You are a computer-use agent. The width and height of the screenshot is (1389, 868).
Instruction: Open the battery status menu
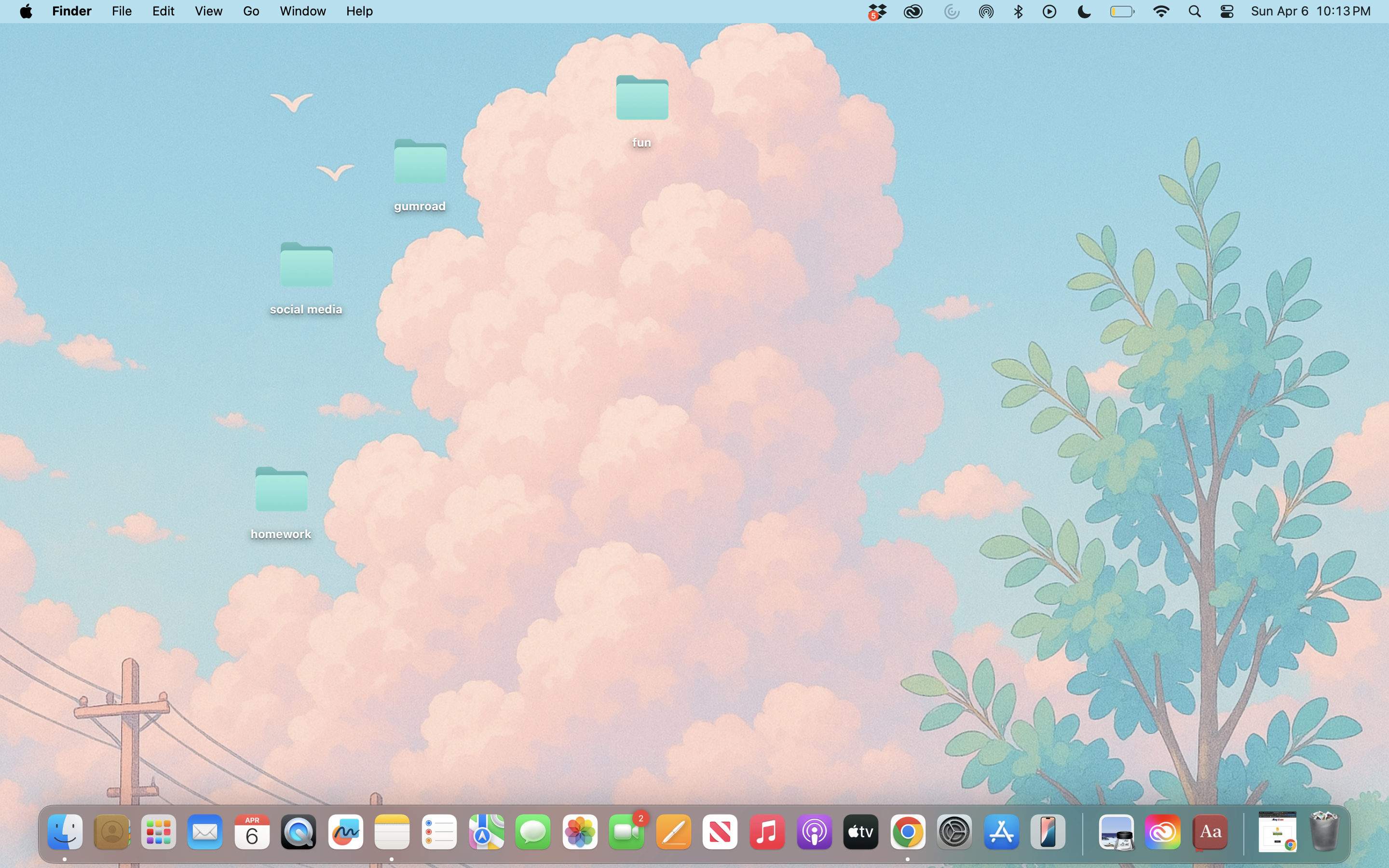[x=1122, y=12]
